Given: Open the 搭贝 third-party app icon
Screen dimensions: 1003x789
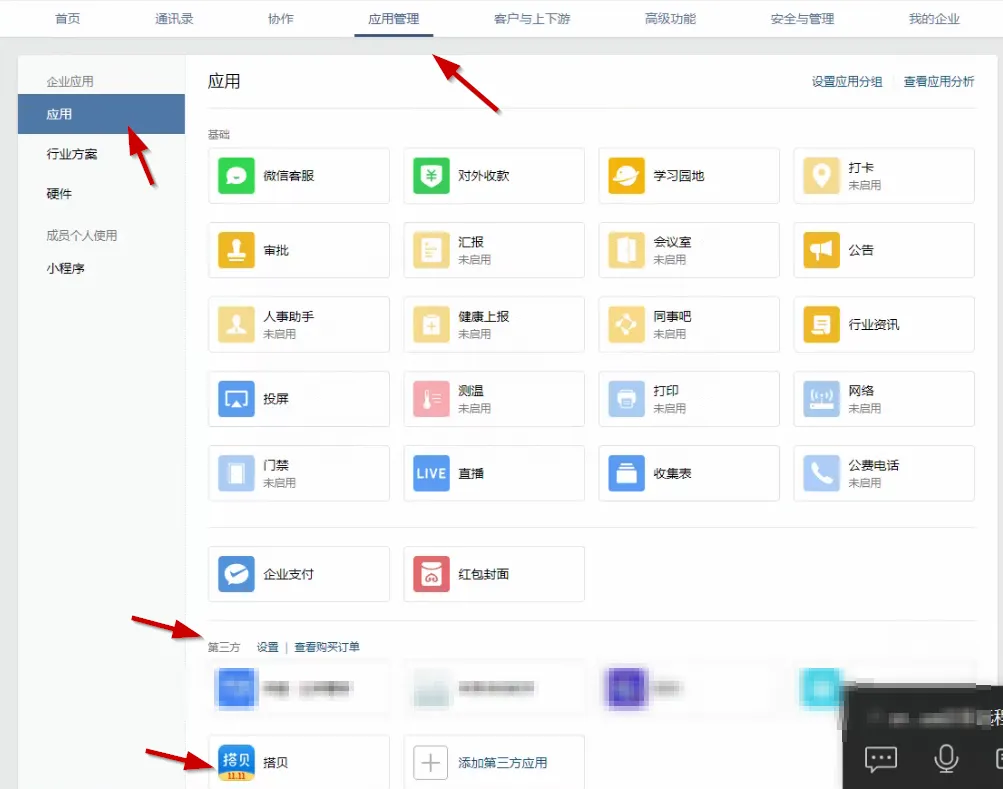Looking at the screenshot, I should [237, 762].
